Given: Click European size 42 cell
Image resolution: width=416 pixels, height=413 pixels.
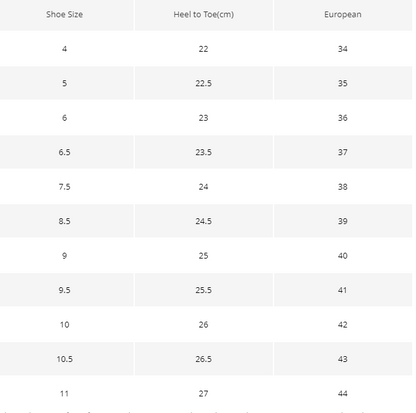Looking at the screenshot, I should click(x=343, y=325).
